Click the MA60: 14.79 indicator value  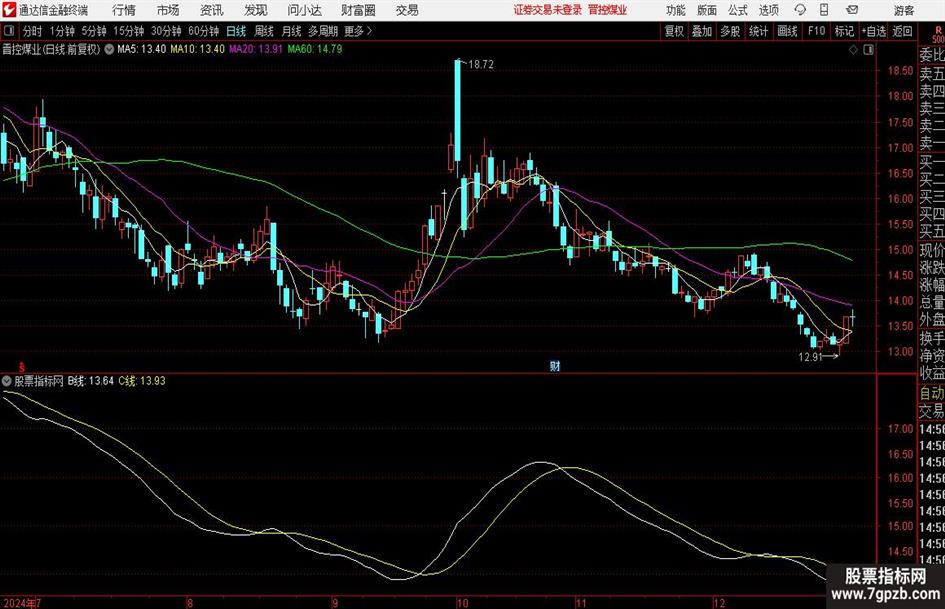[x=315, y=49]
